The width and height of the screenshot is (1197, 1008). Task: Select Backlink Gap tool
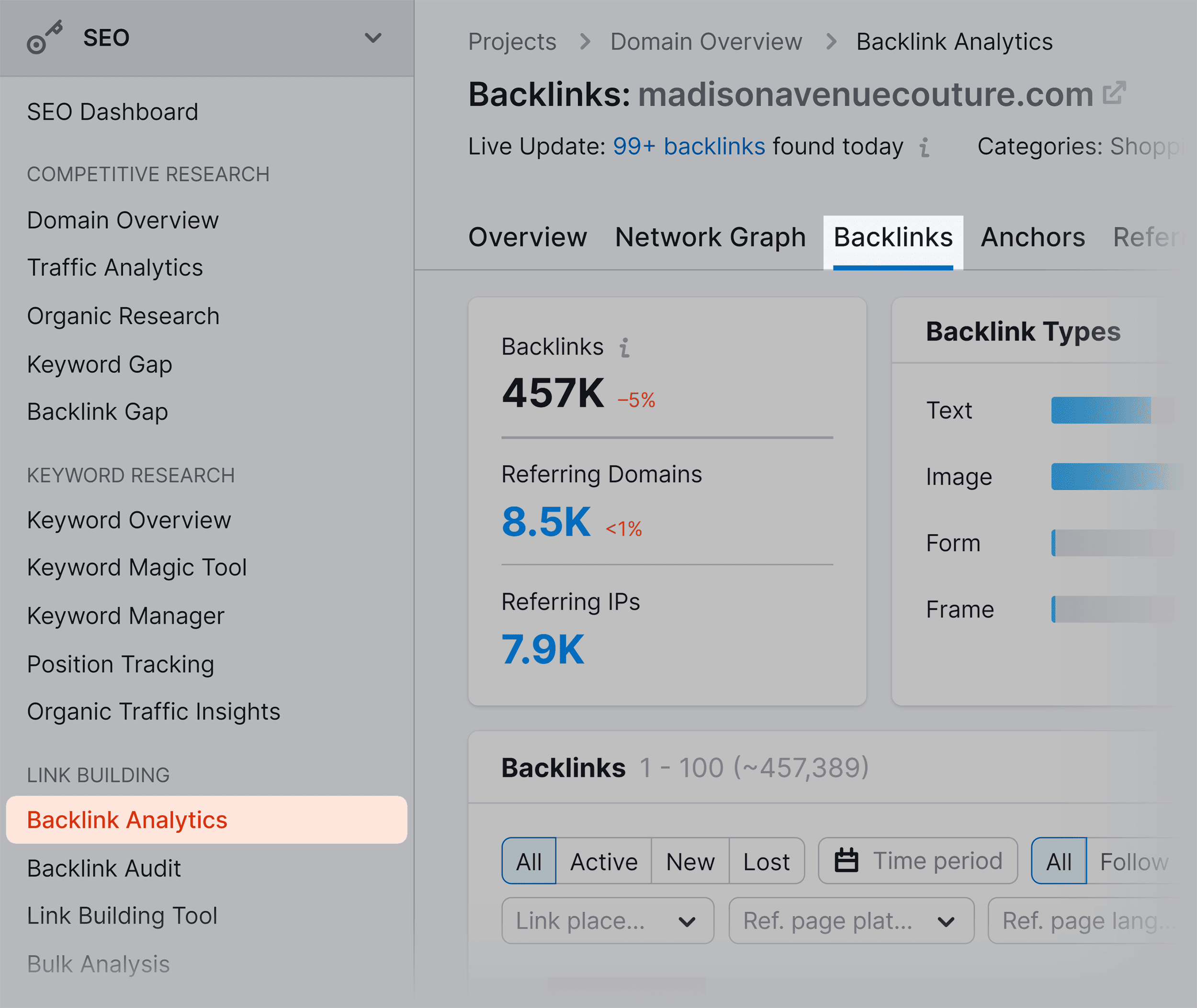coord(98,412)
